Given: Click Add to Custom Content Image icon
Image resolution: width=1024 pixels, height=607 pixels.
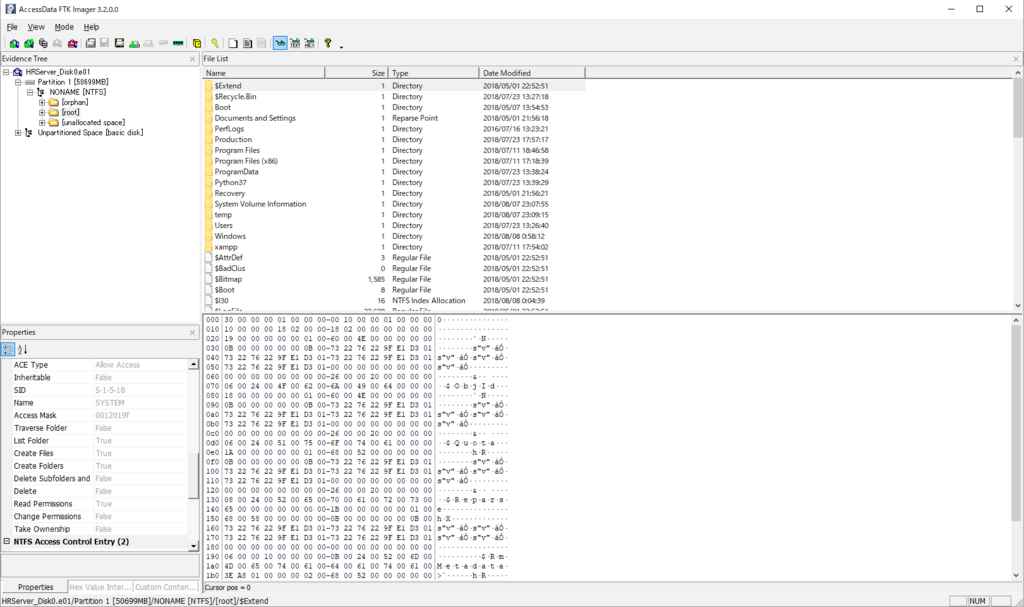Looking at the screenshot, I should 134,43.
